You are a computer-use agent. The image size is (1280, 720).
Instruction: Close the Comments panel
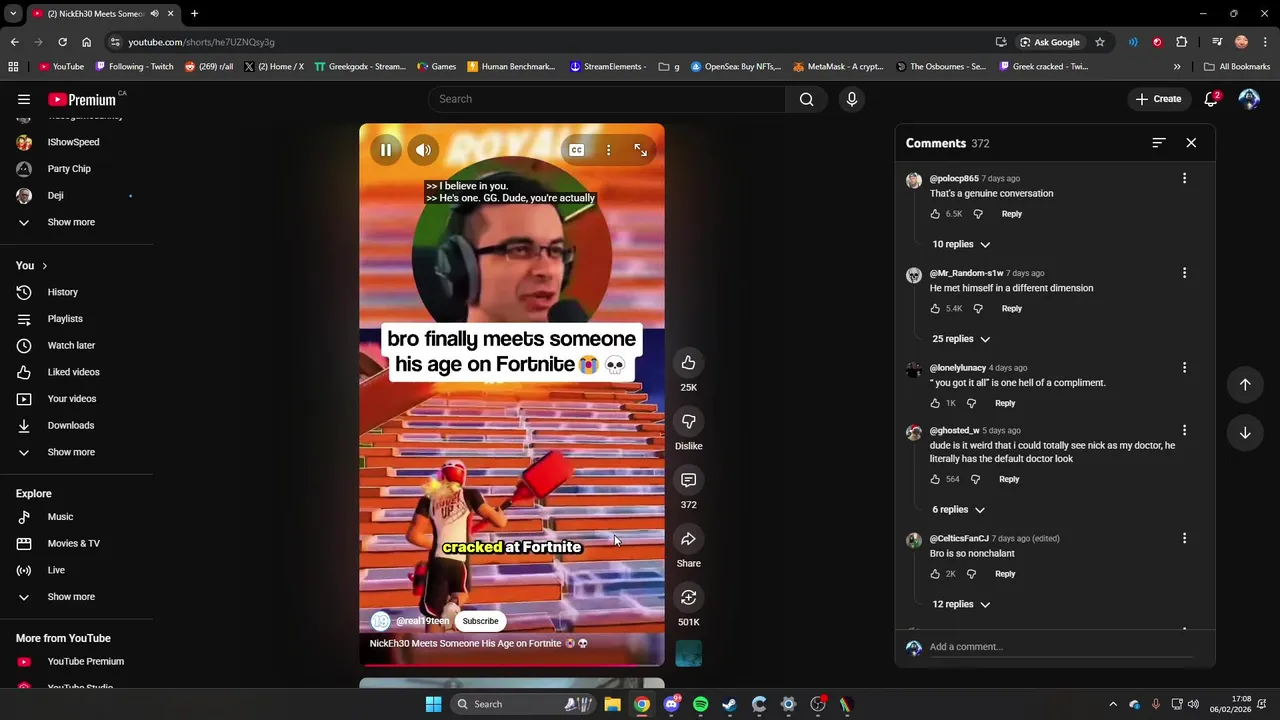(x=1191, y=143)
